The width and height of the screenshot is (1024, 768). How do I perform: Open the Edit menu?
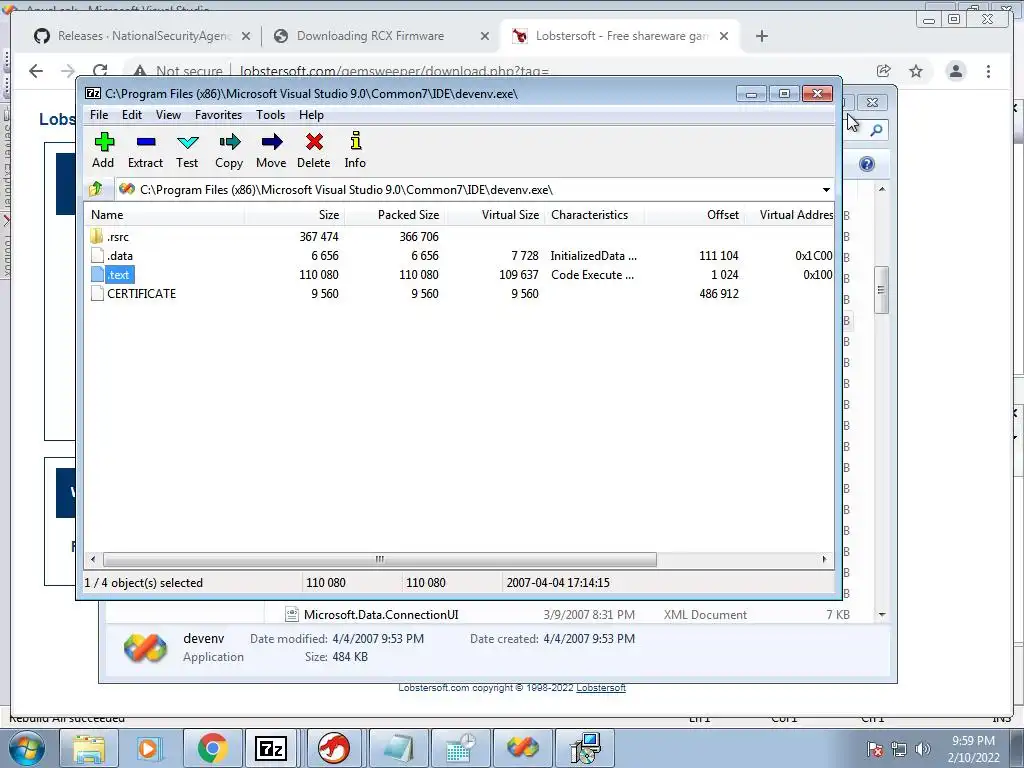click(131, 115)
